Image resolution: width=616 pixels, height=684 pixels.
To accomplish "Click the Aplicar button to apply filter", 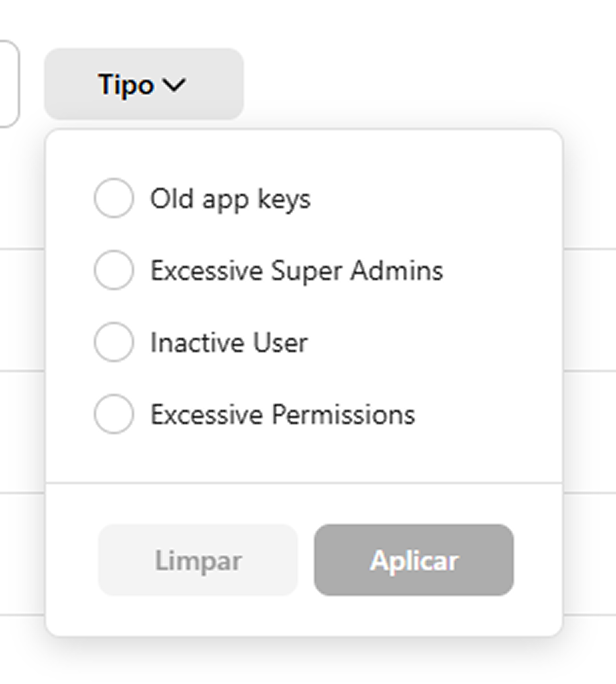I will tap(414, 560).
